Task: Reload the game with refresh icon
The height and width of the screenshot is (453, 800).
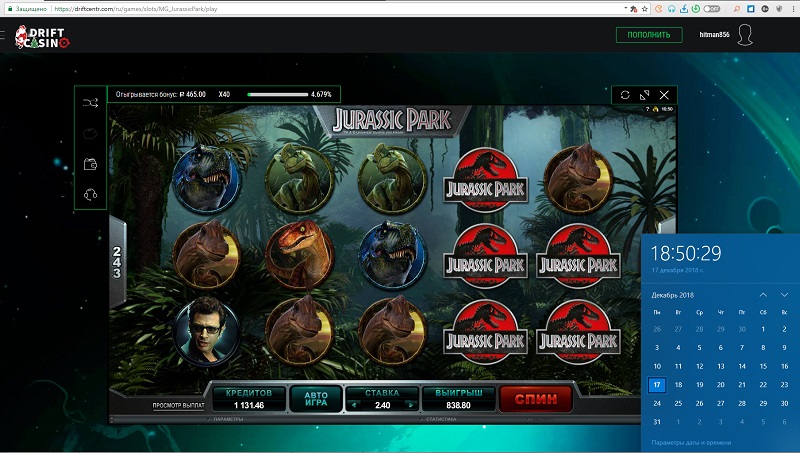Action: tap(625, 95)
